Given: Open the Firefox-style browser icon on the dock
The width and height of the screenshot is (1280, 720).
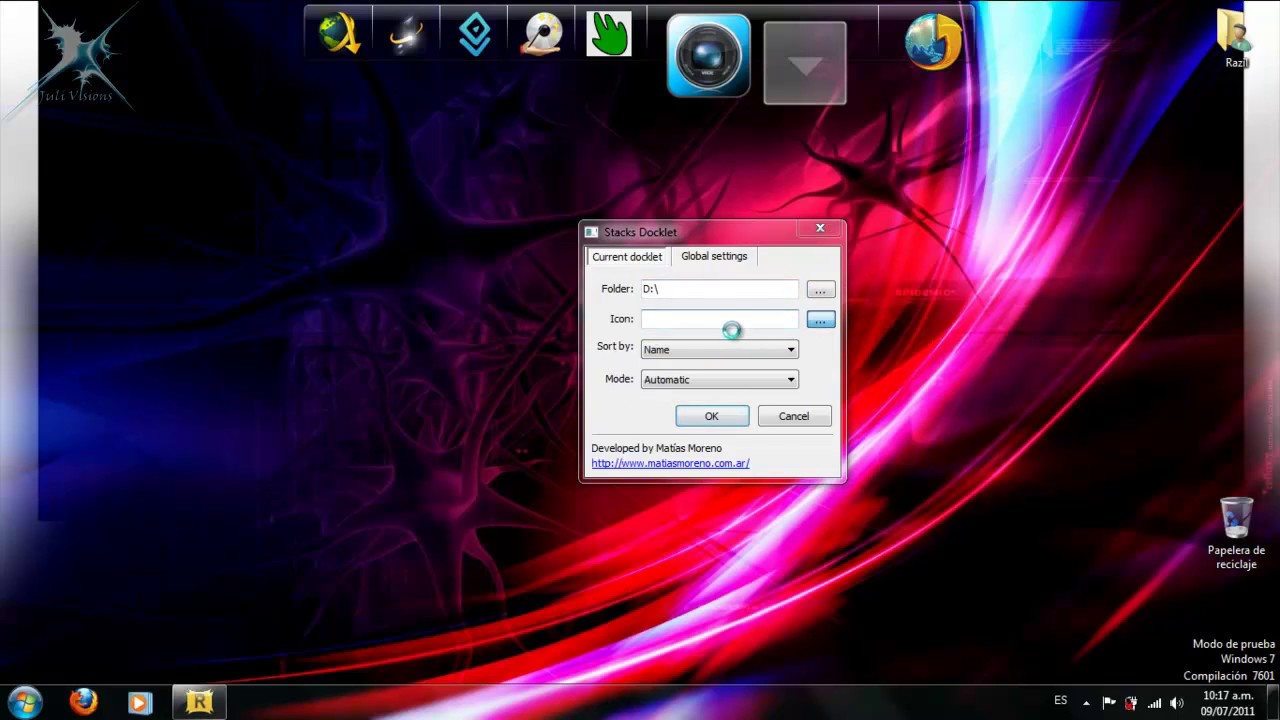Looking at the screenshot, I should (x=932, y=42).
